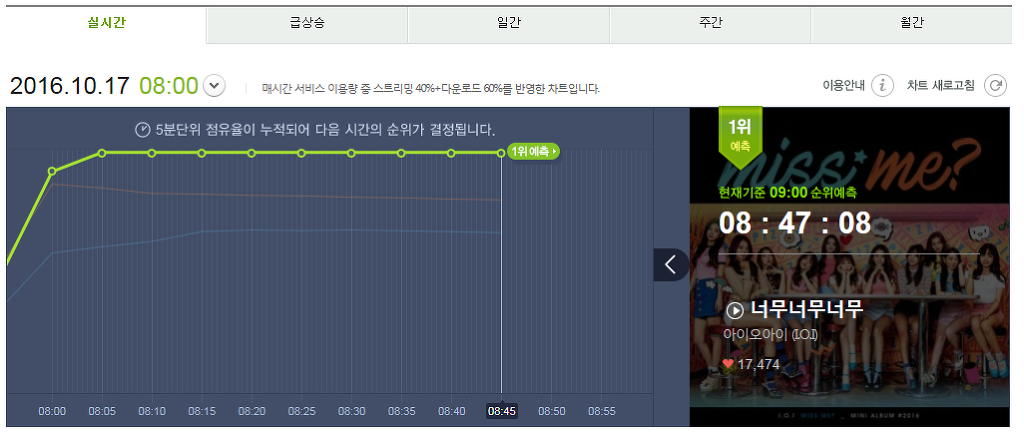Open artist link 아이오아이 (I.O.I)

point(769,334)
